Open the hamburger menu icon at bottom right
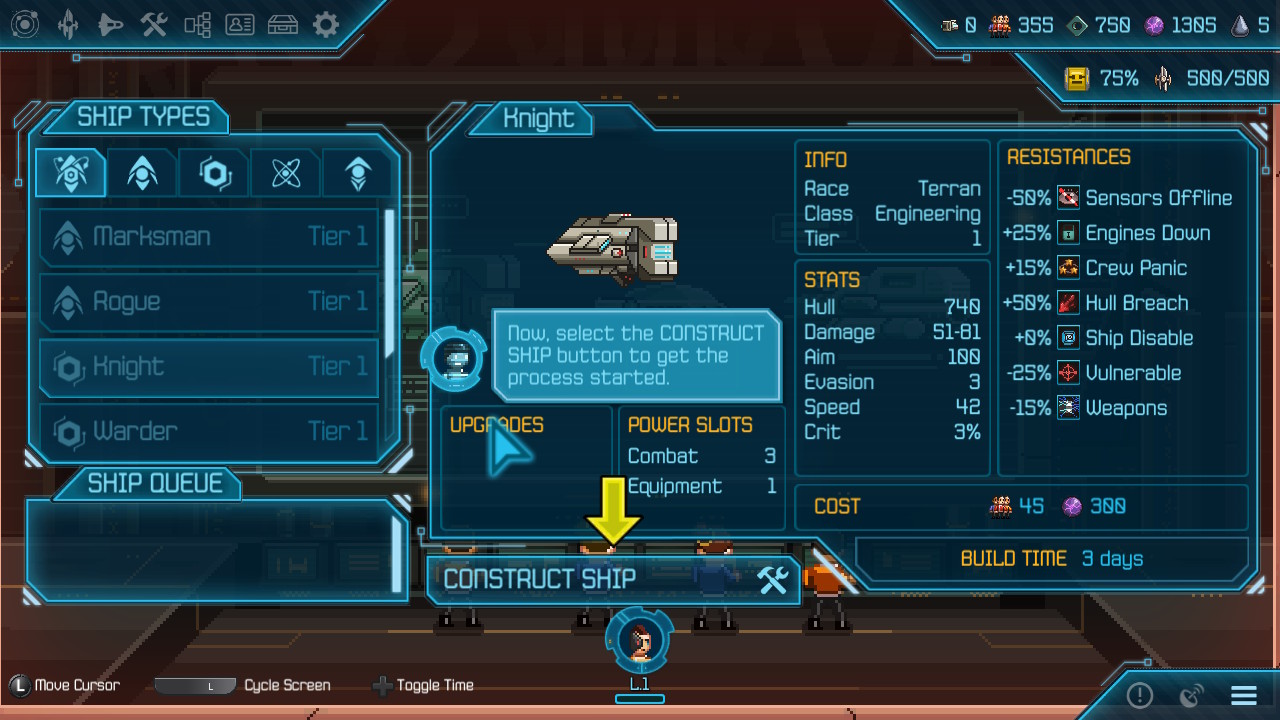This screenshot has height=720, width=1280. click(1244, 695)
